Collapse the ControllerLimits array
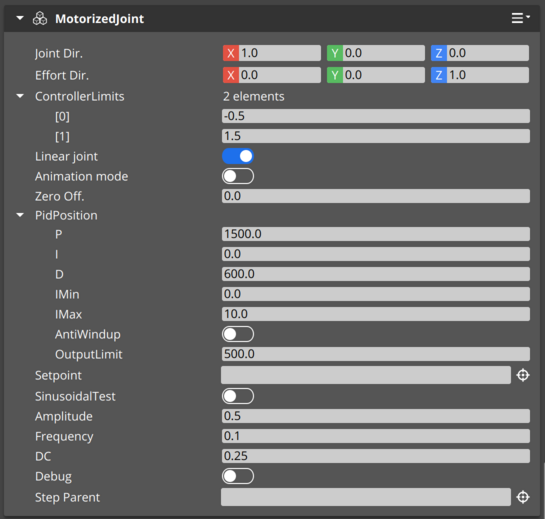The image size is (545, 519). pos(20,96)
